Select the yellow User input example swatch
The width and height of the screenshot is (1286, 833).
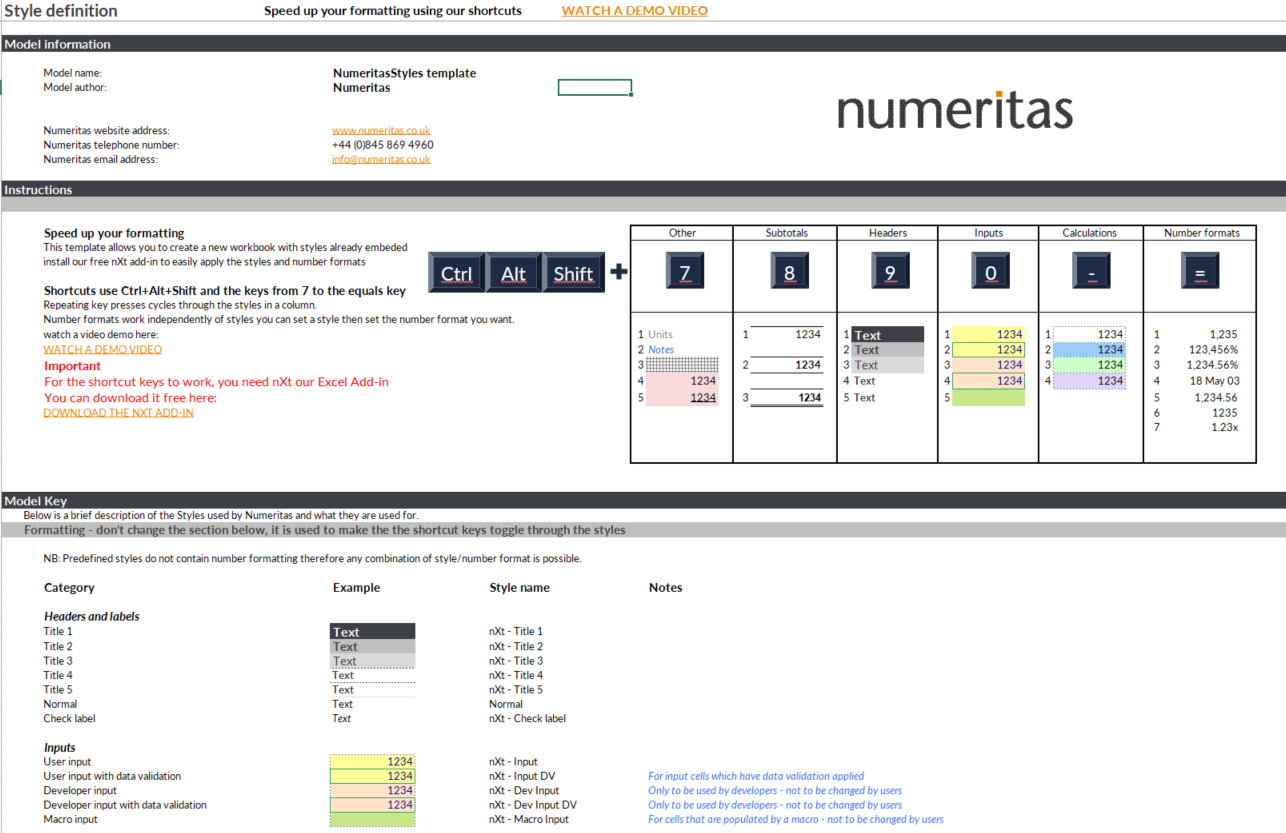pyautogui.click(x=372, y=761)
